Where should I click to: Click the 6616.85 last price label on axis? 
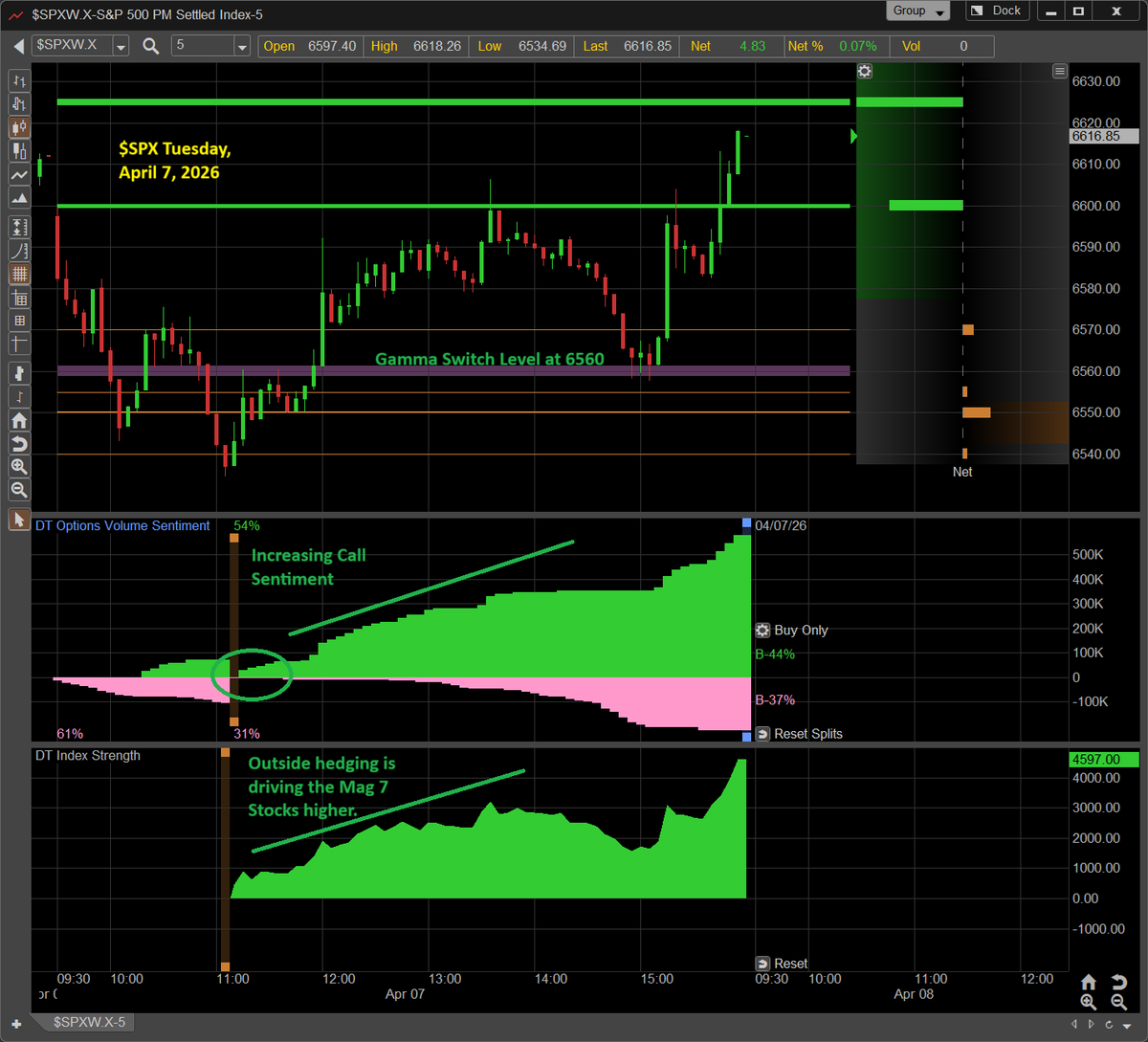[x=1103, y=137]
